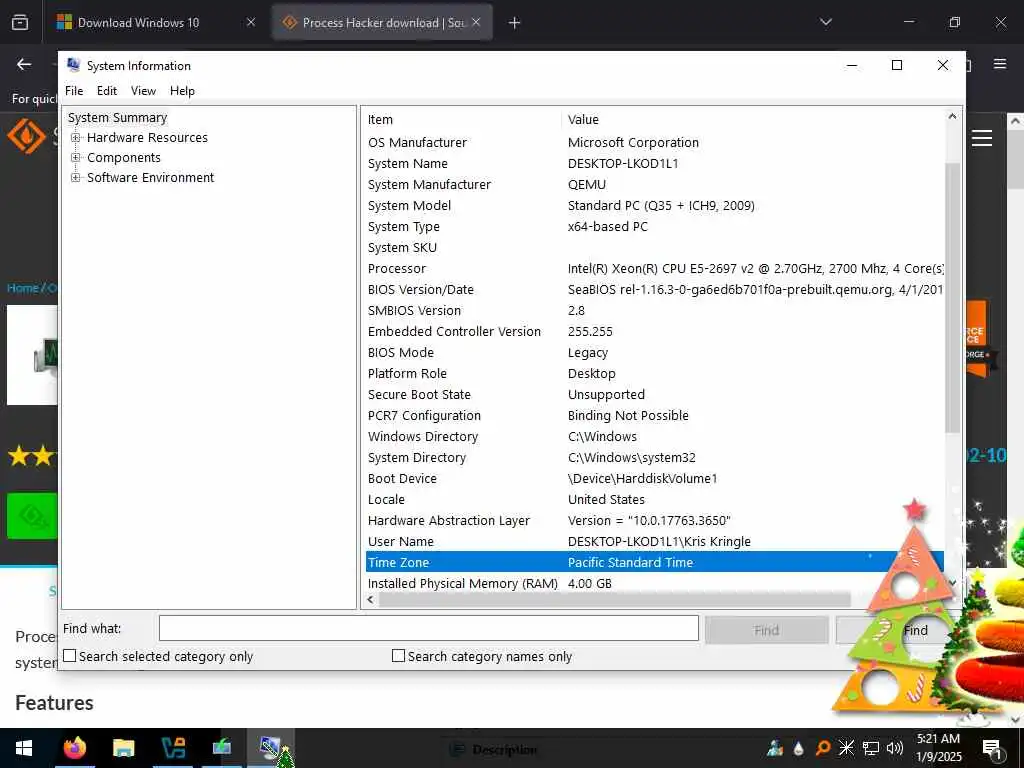This screenshot has height=768, width=1024.
Task: Open the teal VS-logo app on taskbar
Action: (x=173, y=748)
